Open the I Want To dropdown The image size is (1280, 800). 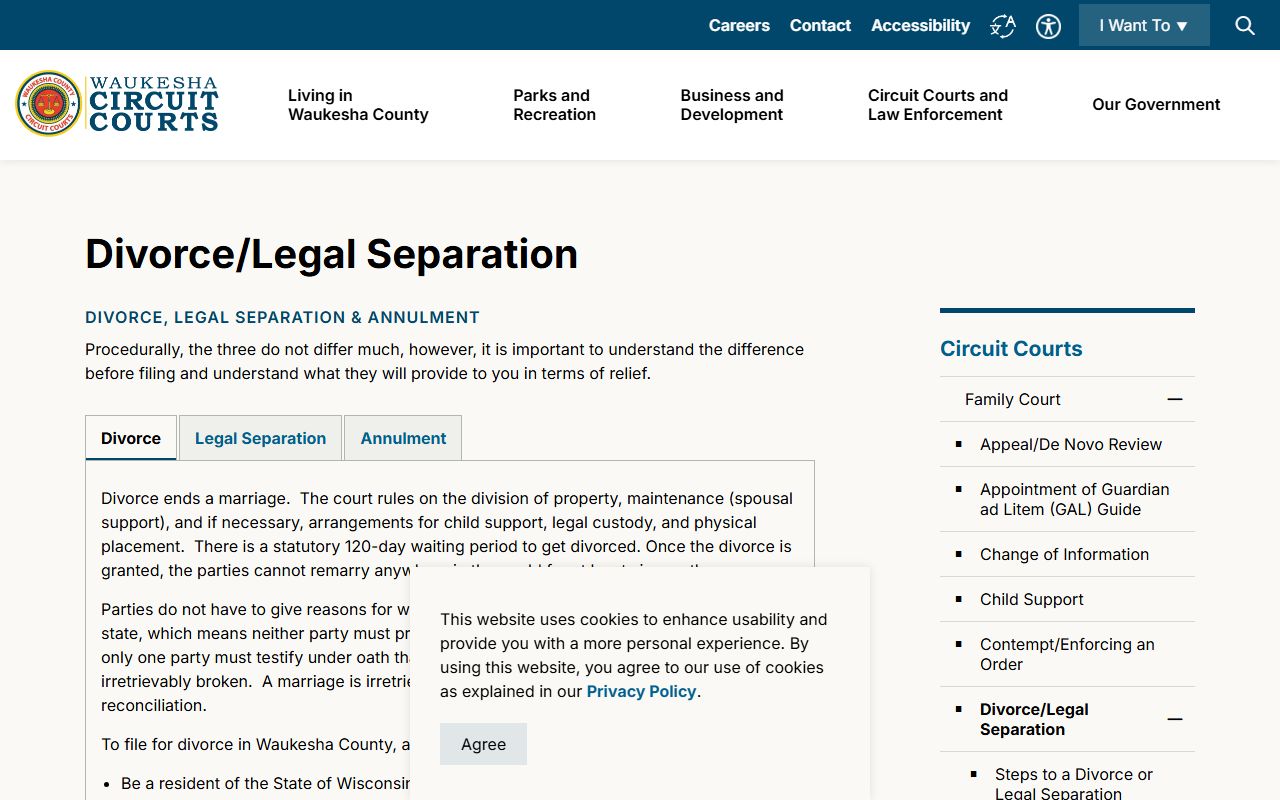coord(1144,25)
